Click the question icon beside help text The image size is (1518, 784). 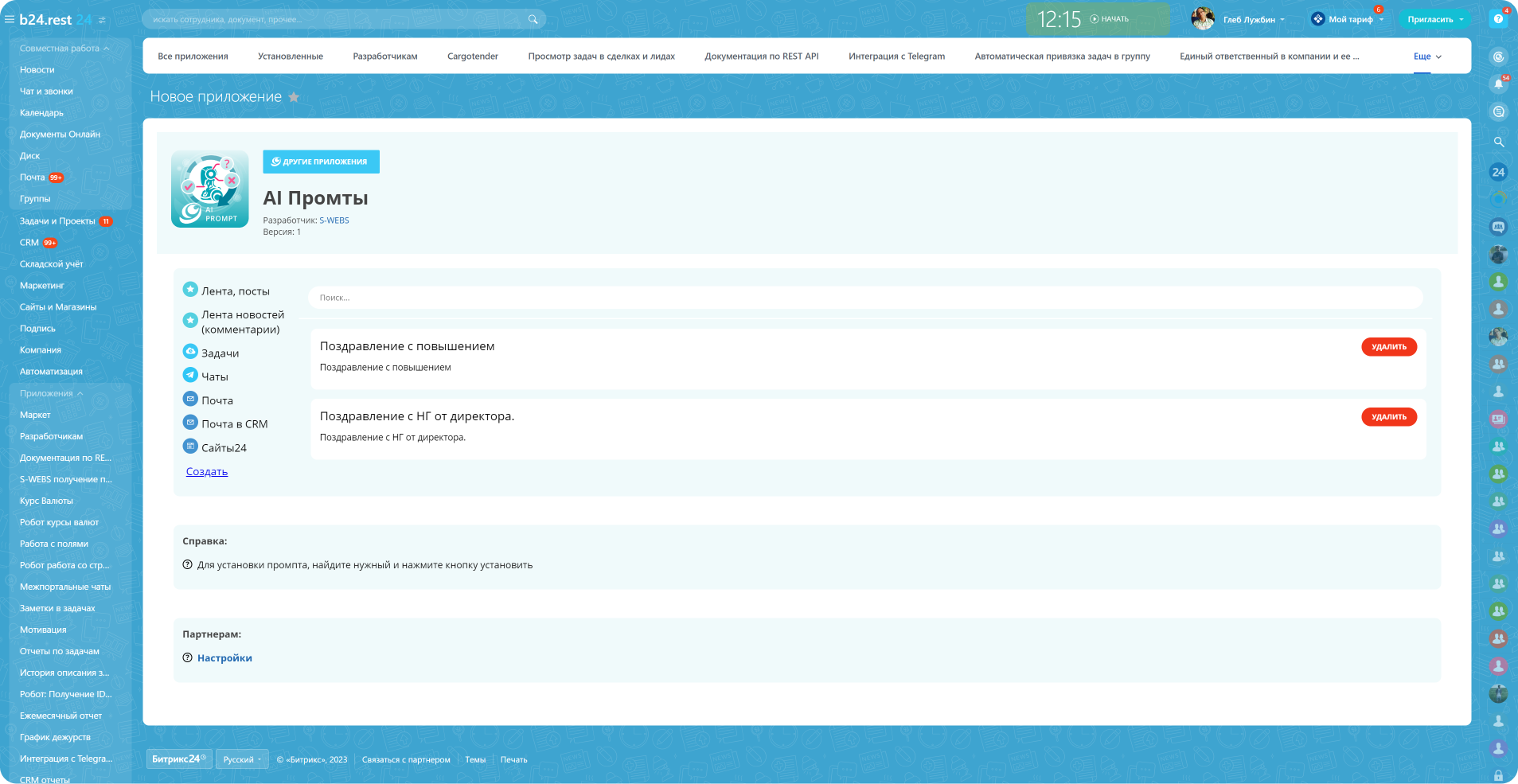188,565
